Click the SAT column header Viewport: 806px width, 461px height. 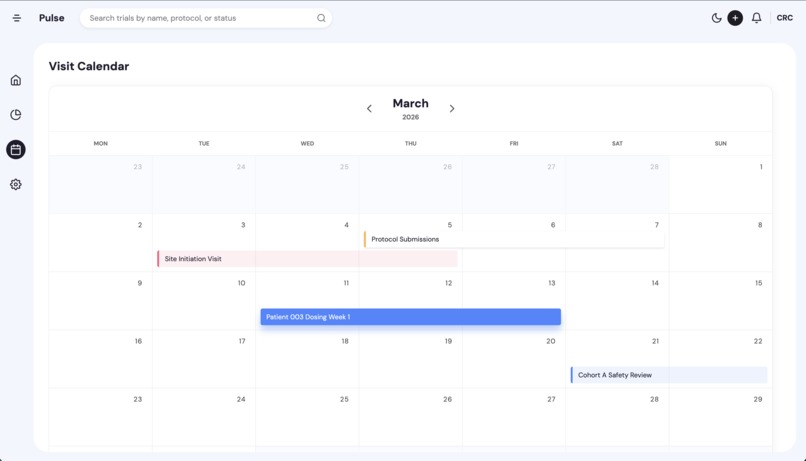point(617,143)
